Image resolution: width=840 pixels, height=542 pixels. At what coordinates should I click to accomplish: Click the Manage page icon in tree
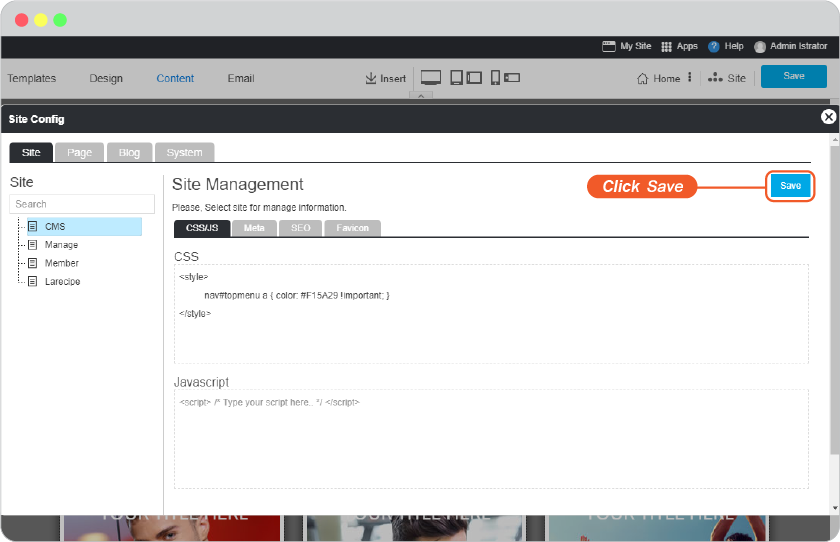[33, 245]
